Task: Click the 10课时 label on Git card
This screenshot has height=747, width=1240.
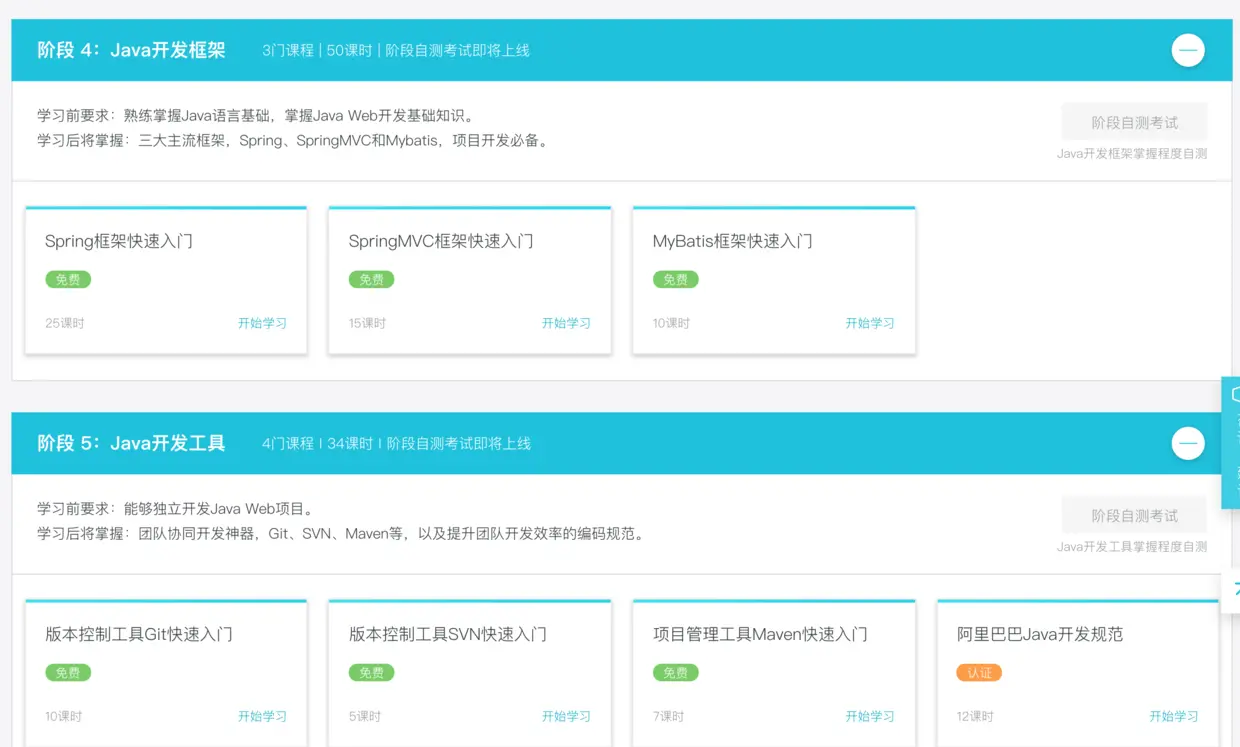Action: pyautogui.click(x=64, y=716)
